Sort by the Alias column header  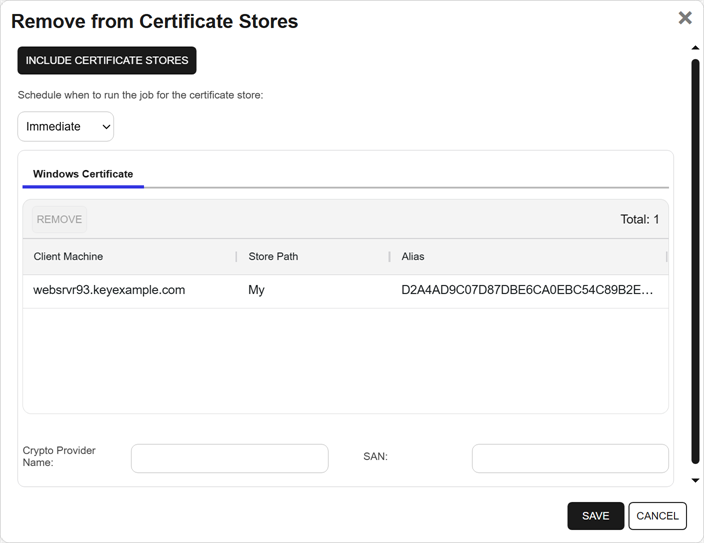coord(413,257)
